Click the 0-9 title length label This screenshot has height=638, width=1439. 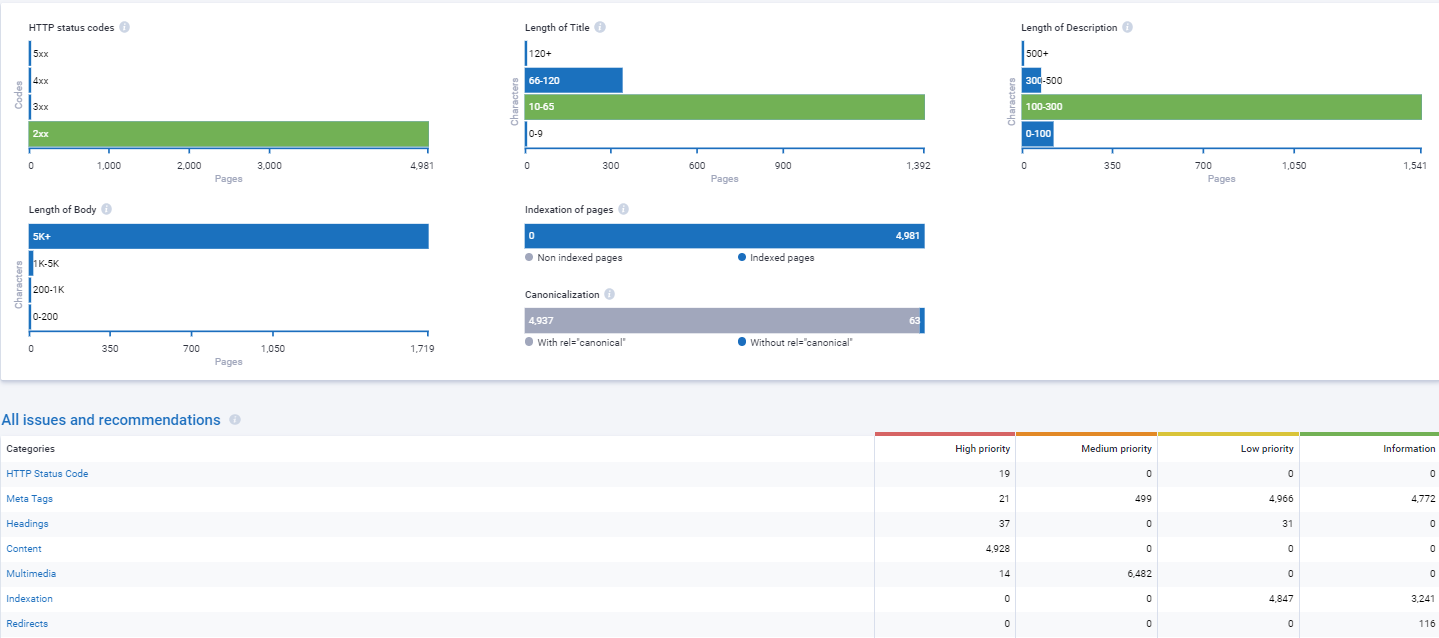point(536,133)
